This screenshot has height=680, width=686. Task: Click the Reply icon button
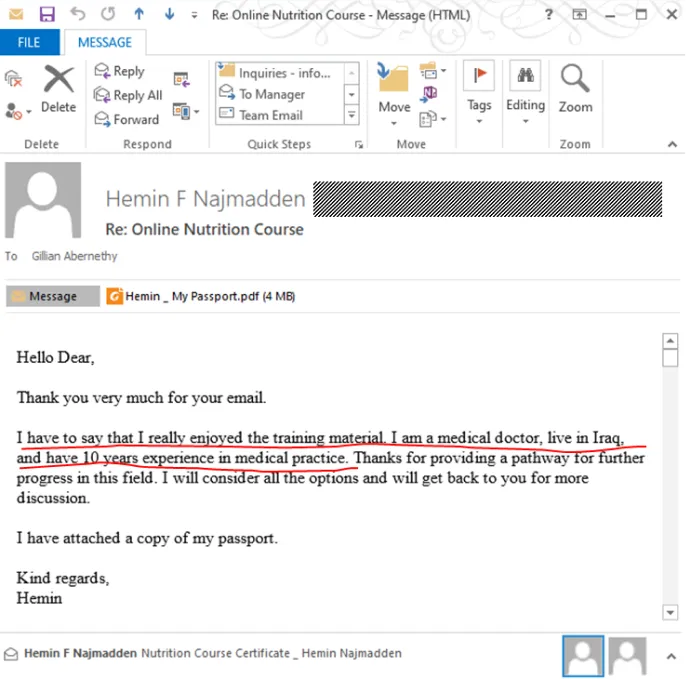[x=119, y=71]
